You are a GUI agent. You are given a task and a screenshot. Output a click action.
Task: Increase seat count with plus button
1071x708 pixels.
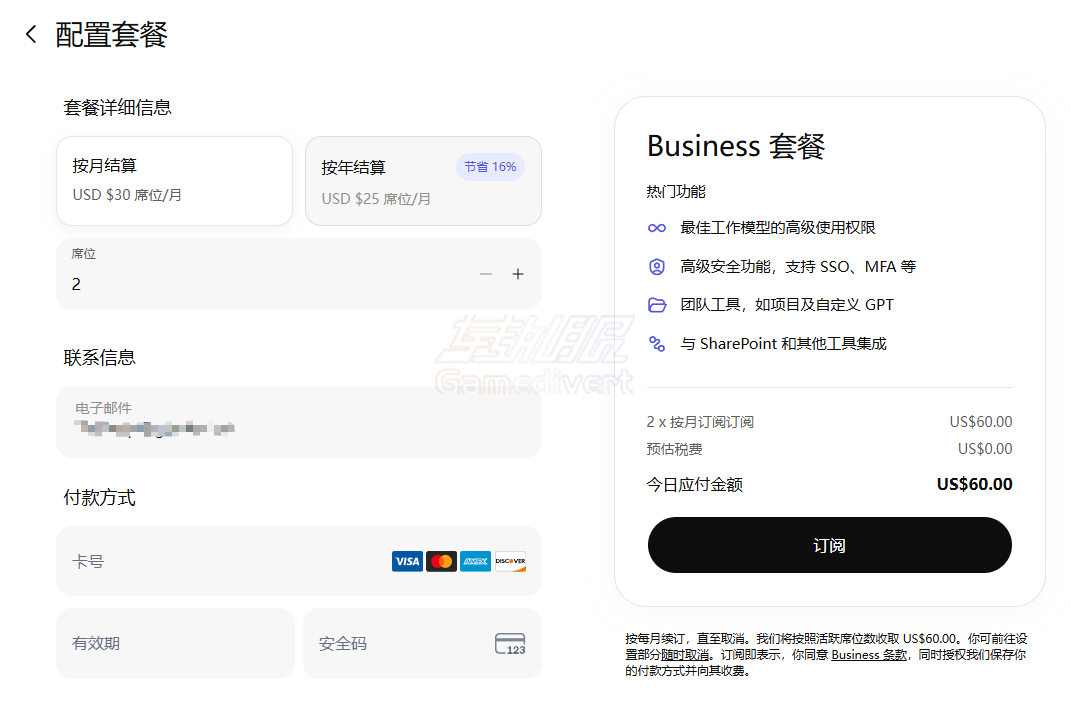coord(518,274)
